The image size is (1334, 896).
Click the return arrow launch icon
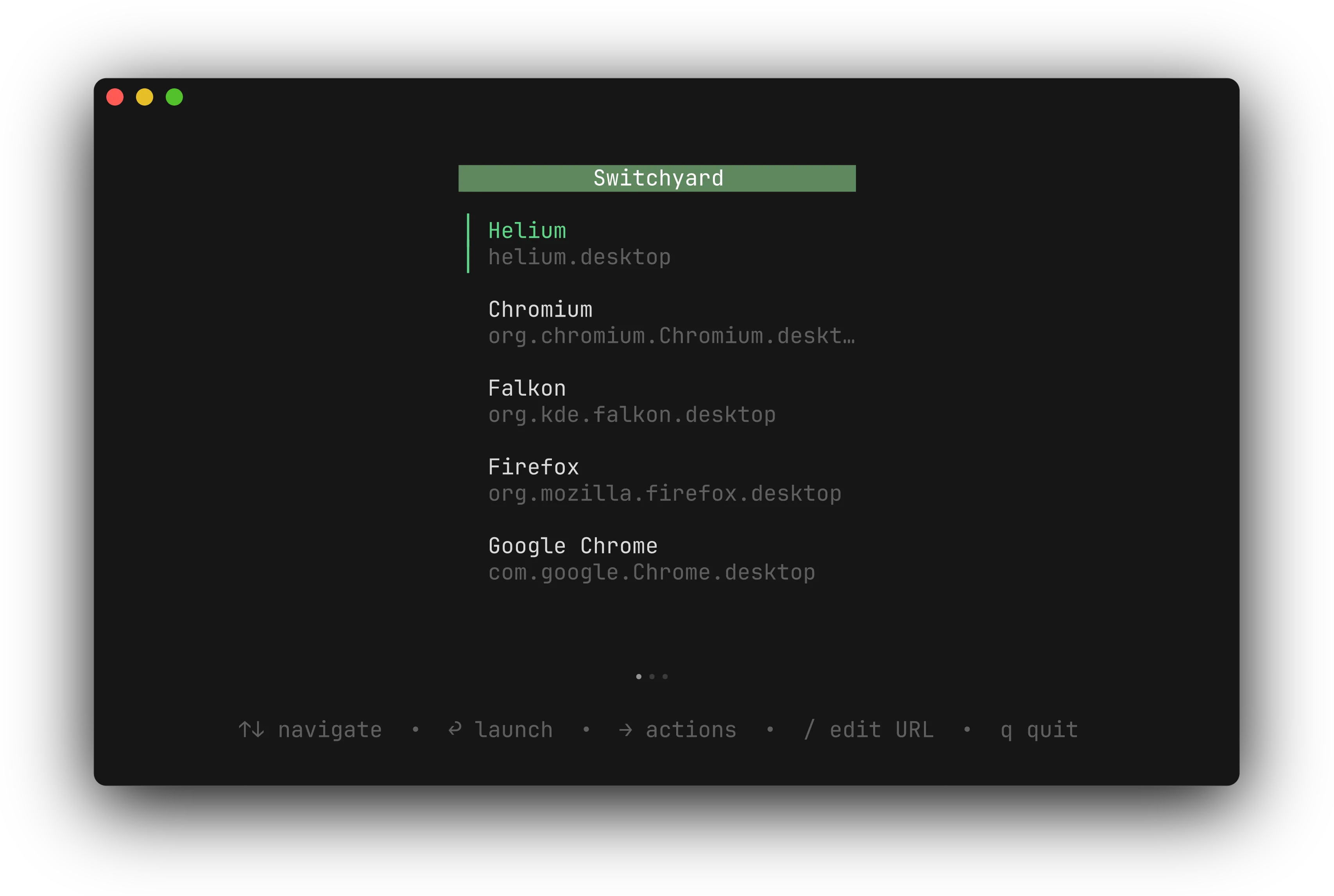pos(455,729)
